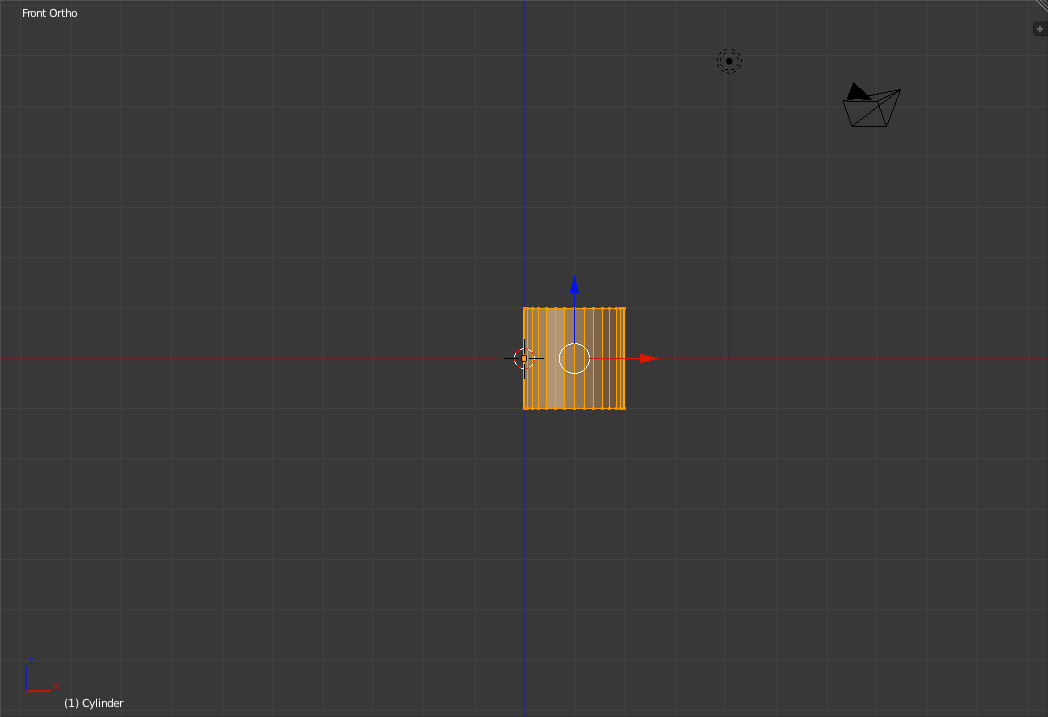Click the red X-axis manipulator arrow
The height and width of the screenshot is (717, 1048).
648,359
